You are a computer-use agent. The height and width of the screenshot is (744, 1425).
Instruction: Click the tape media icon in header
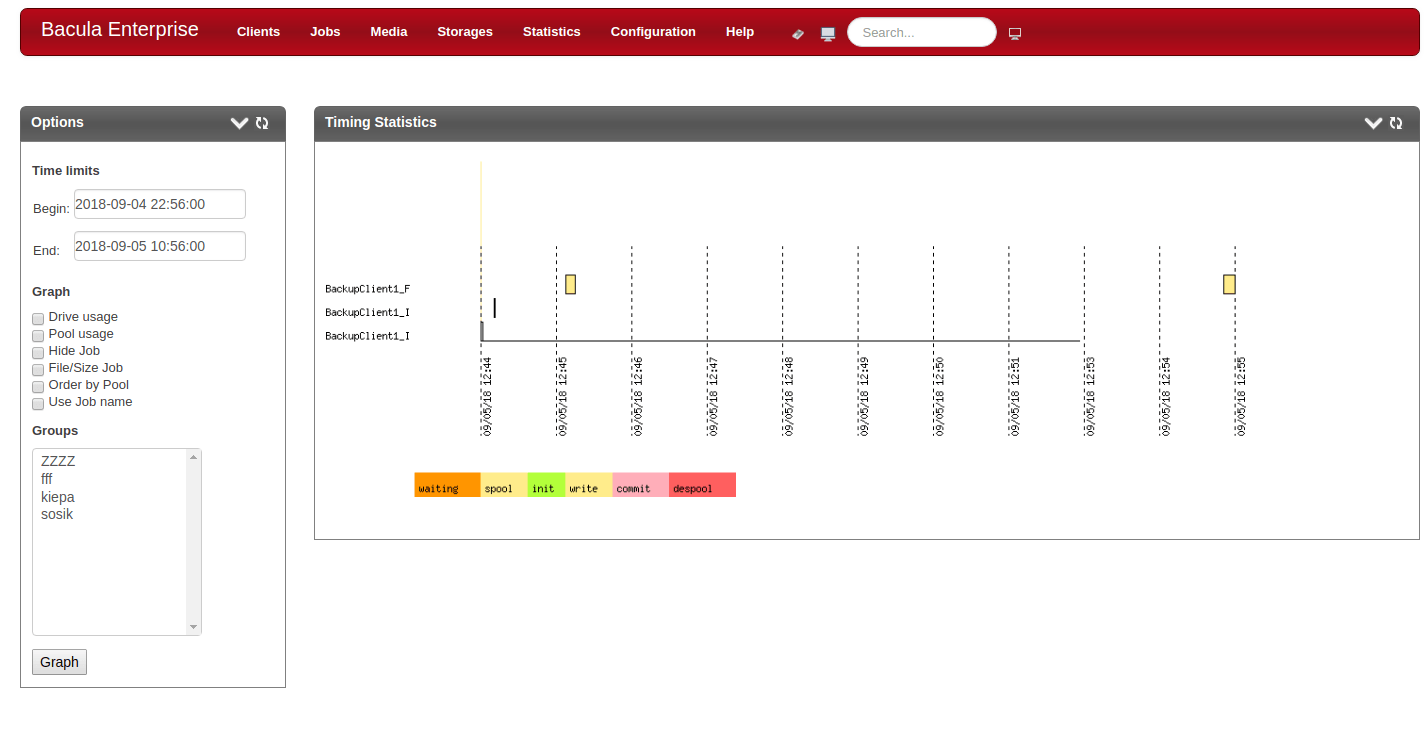pos(798,33)
